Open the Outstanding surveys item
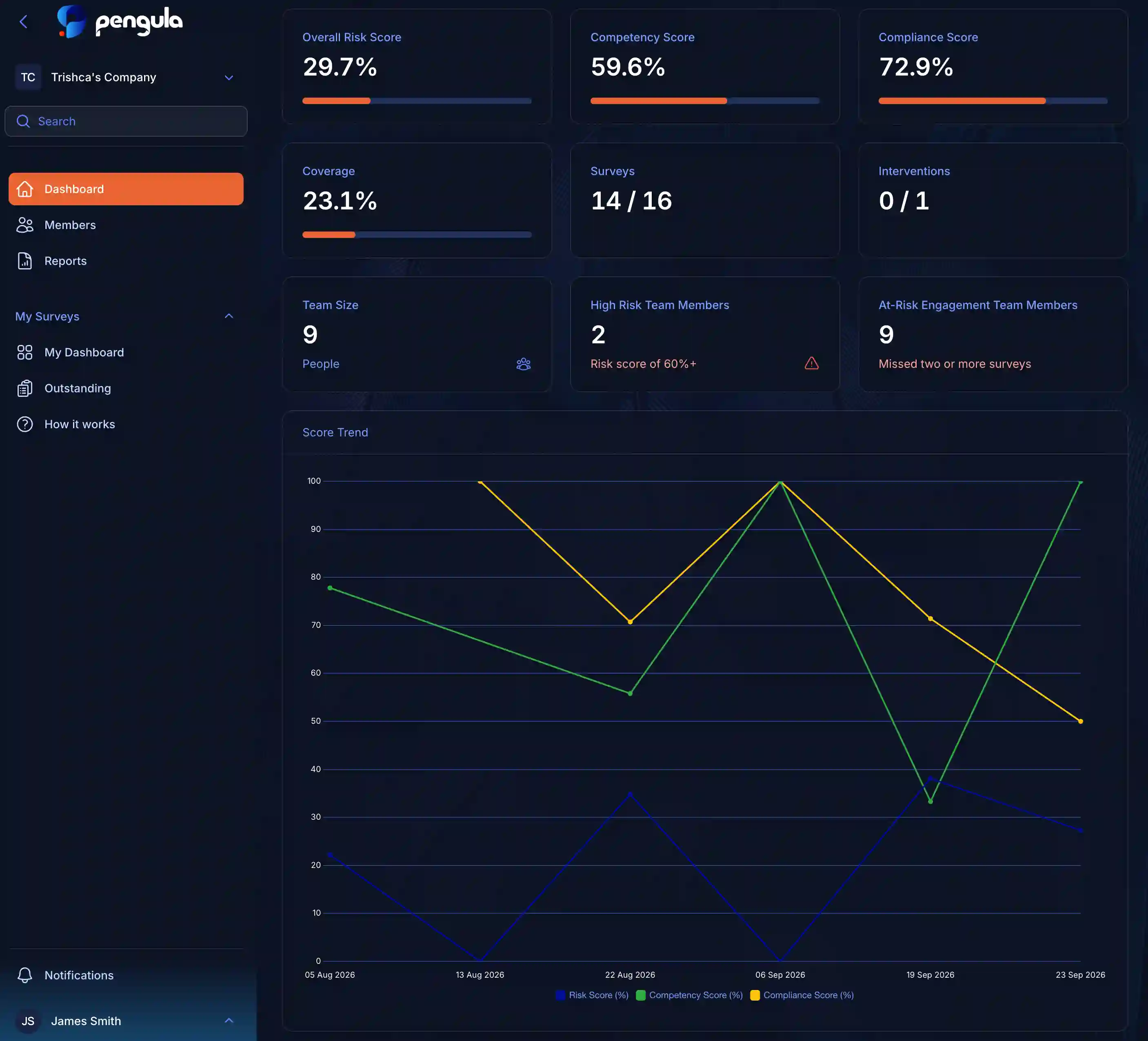The image size is (1148, 1041). (126, 388)
